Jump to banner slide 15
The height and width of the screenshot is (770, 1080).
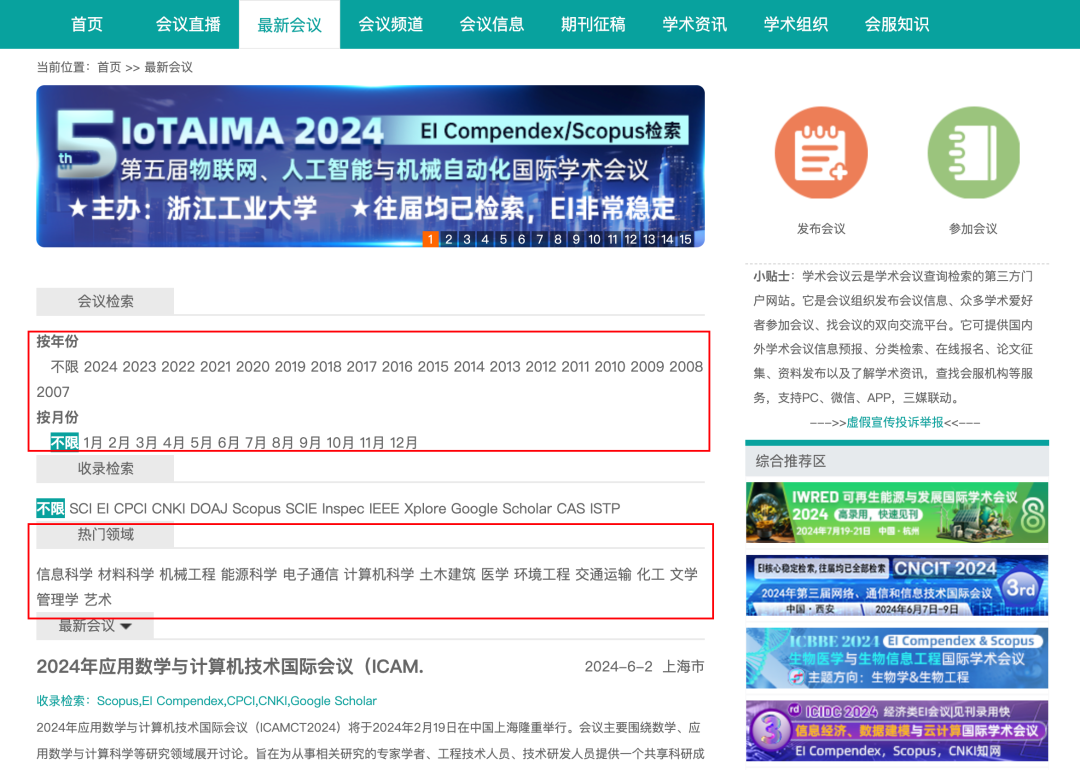685,239
